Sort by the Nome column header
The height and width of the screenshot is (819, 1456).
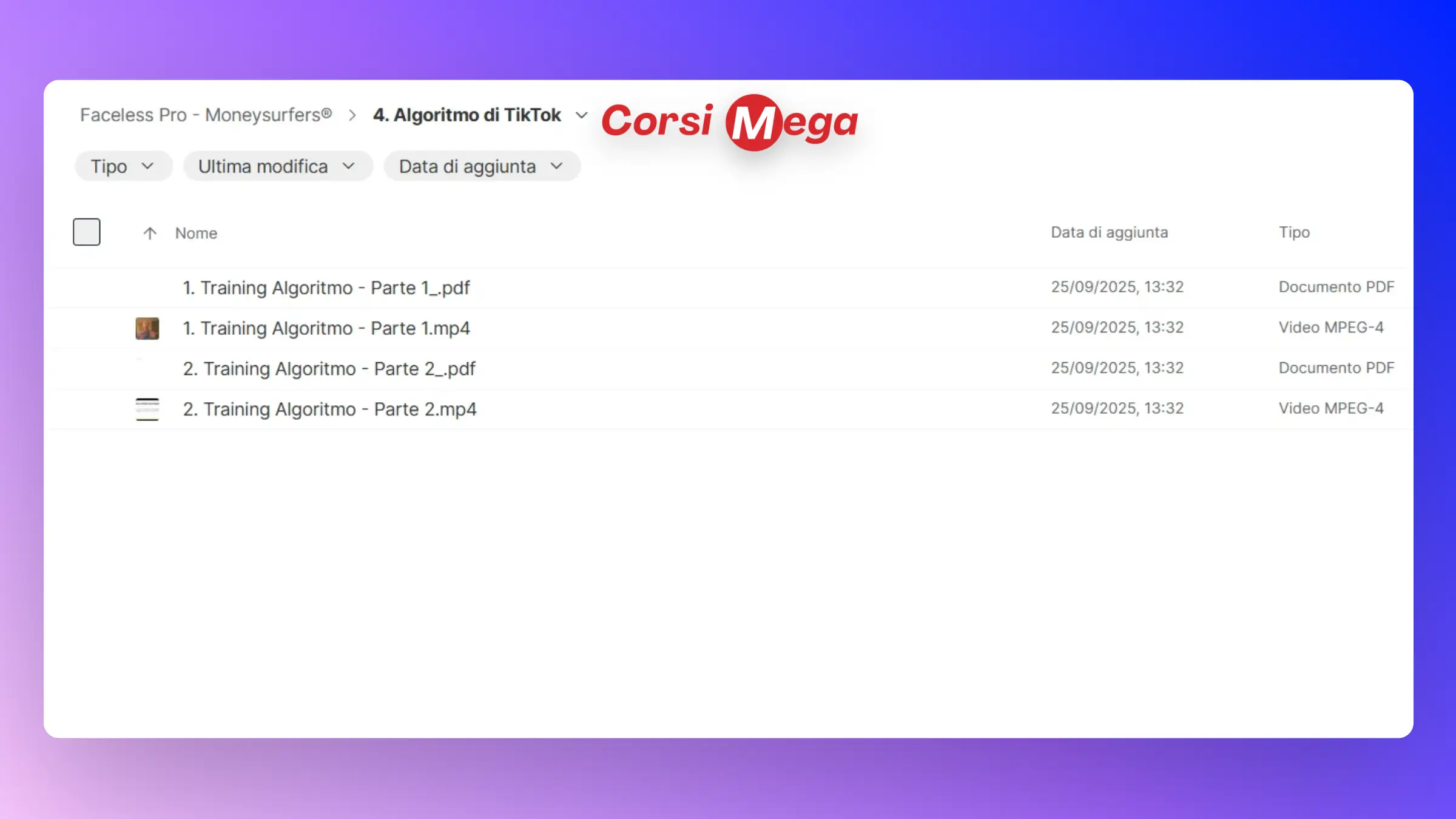point(196,233)
